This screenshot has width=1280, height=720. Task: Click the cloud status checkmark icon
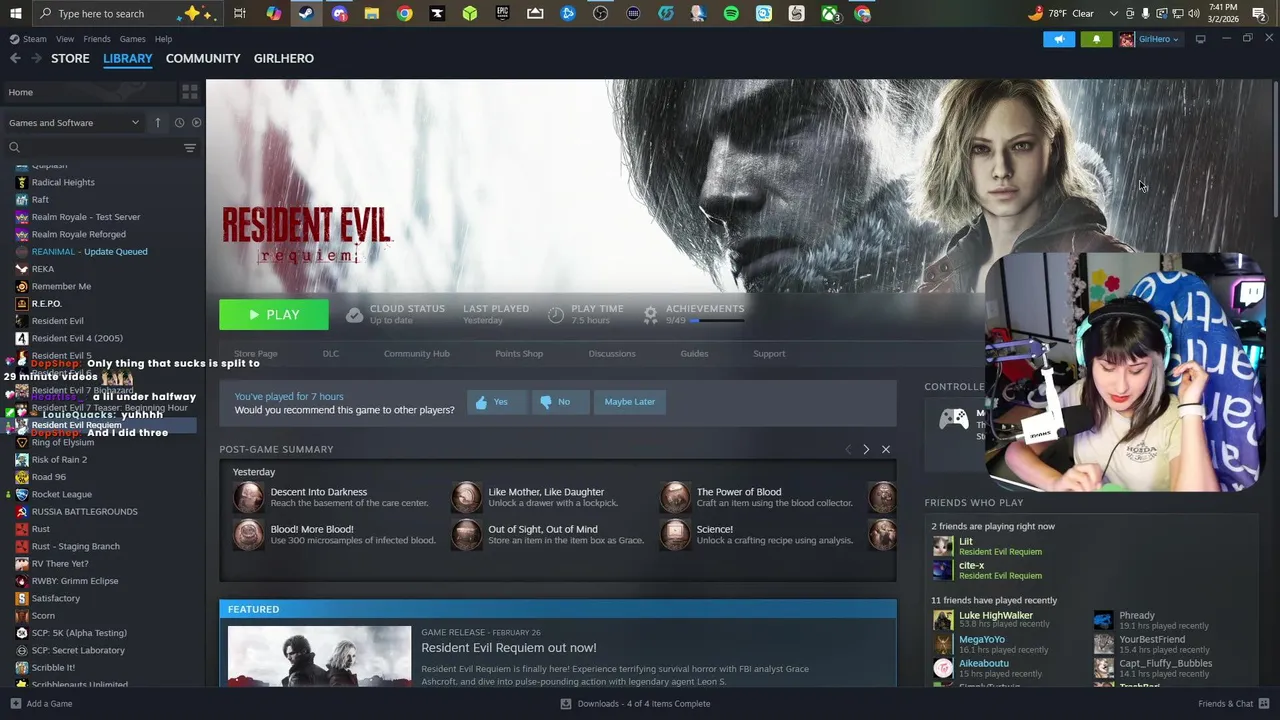tap(354, 315)
